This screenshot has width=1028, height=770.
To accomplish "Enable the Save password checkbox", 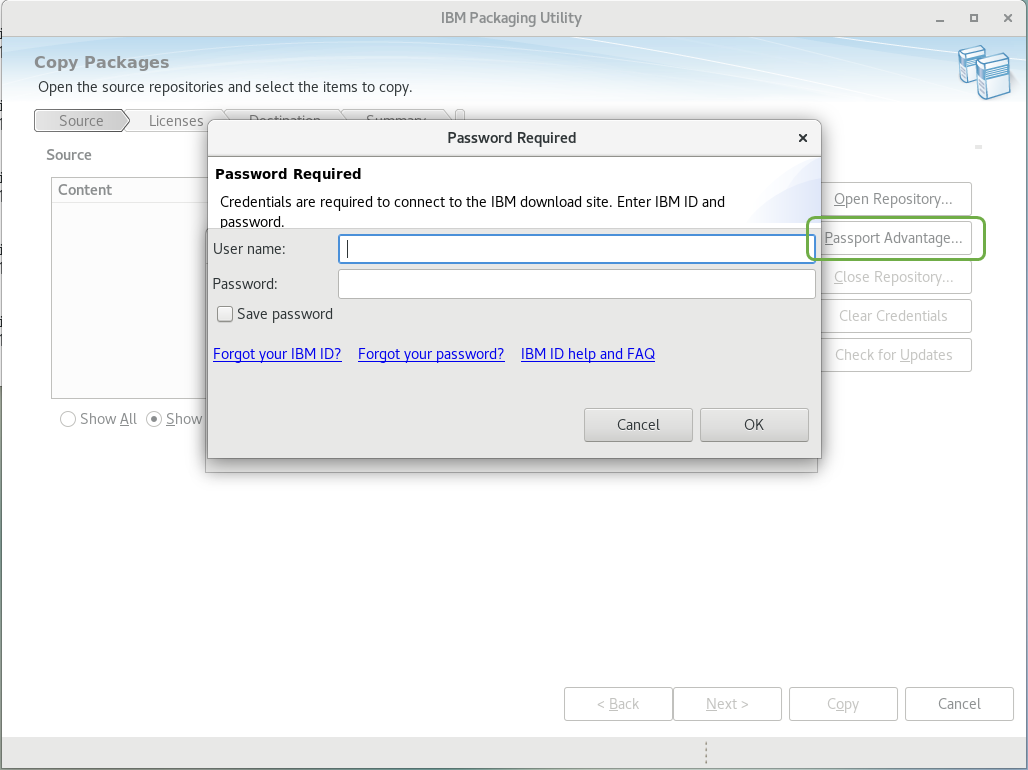I will (225, 314).
